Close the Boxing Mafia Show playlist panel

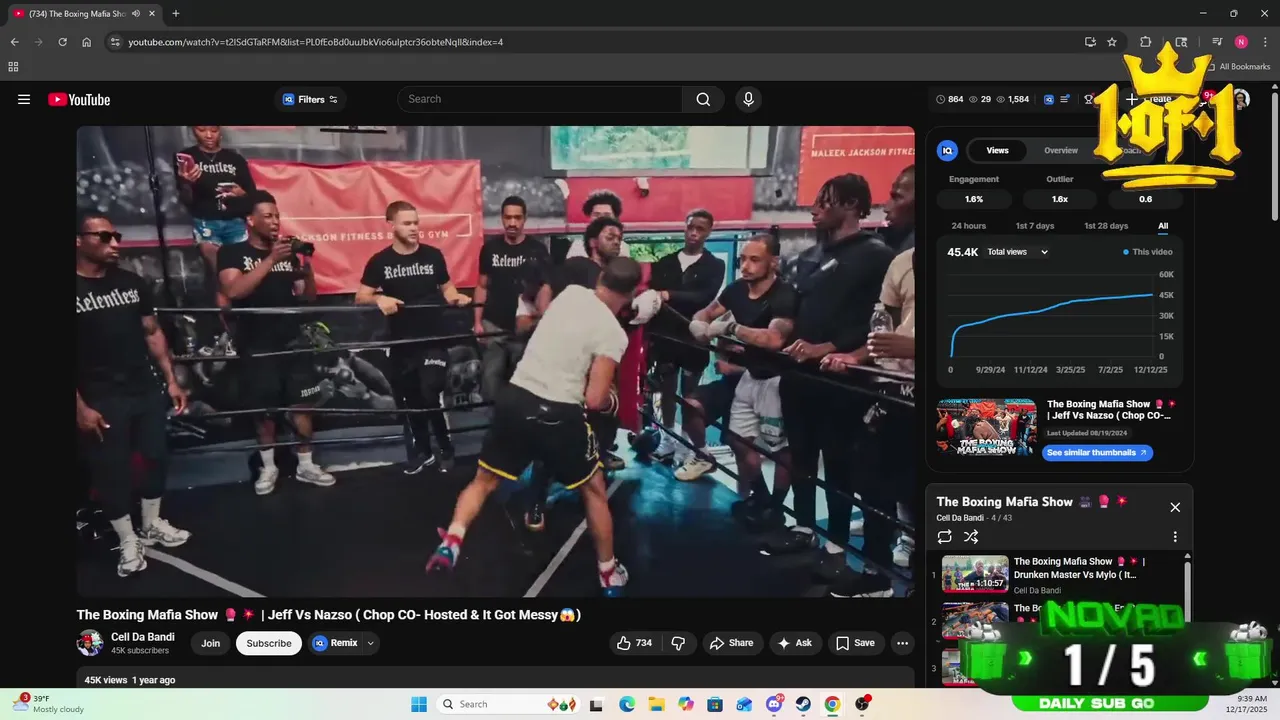1175,507
